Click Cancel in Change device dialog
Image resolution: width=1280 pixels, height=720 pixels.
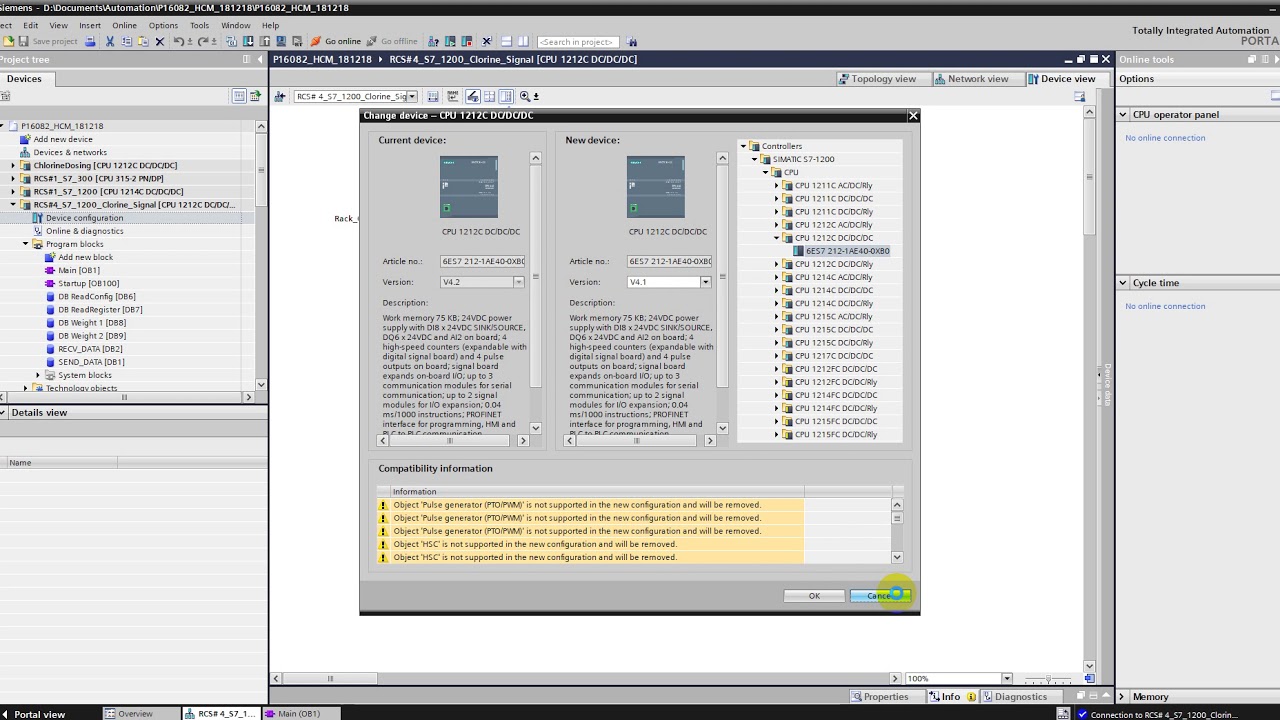pyautogui.click(x=880, y=596)
